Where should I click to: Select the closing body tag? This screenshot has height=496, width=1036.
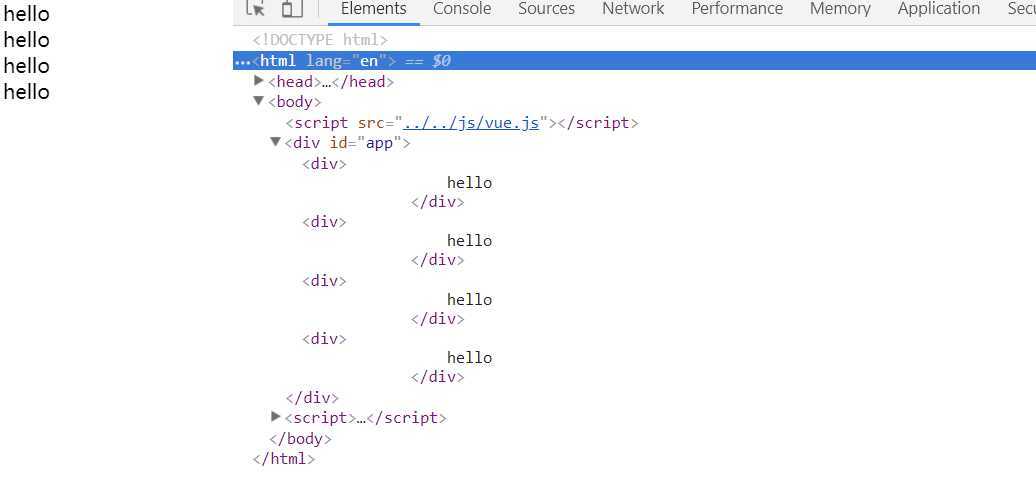point(300,439)
